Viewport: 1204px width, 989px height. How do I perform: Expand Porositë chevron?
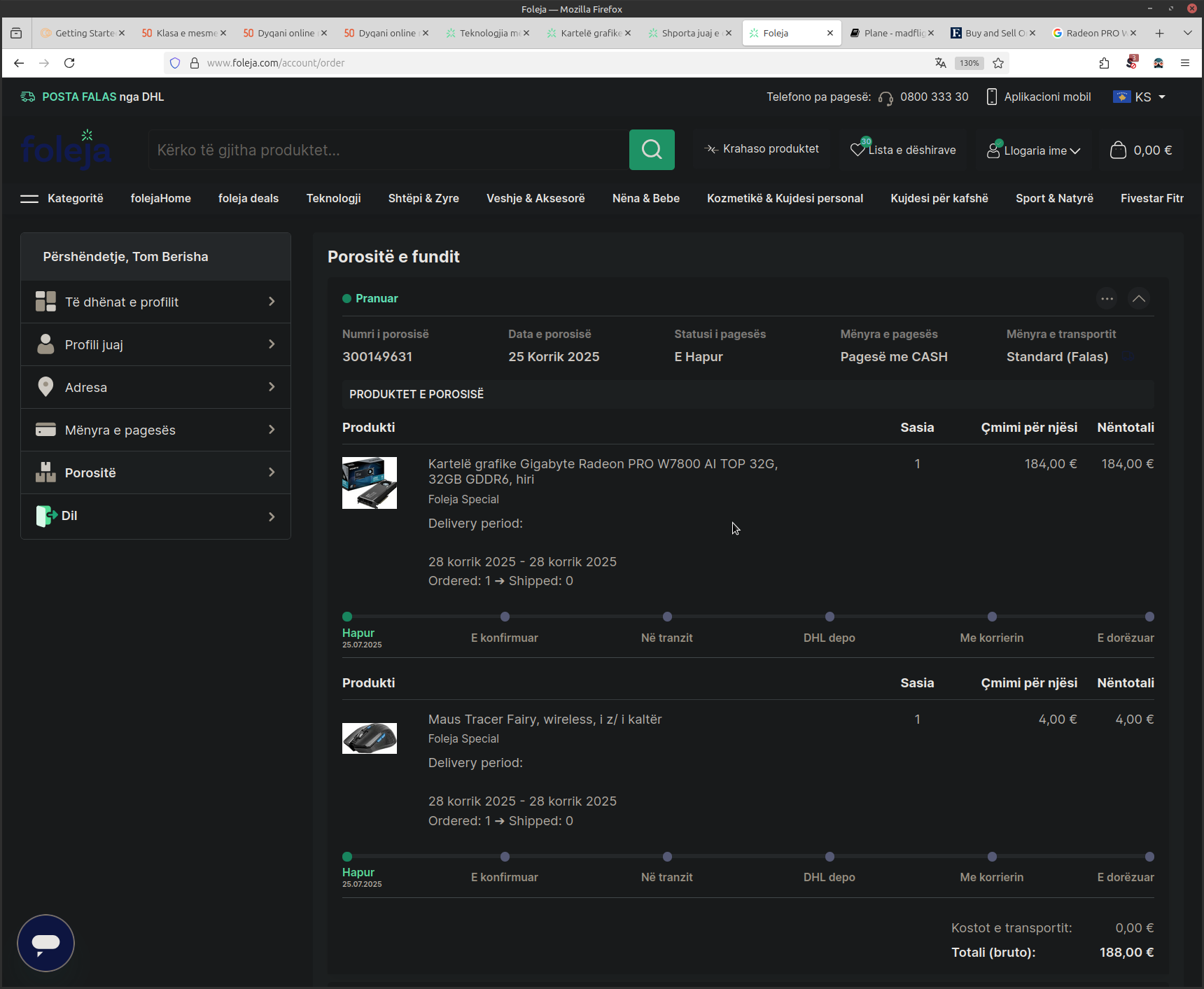[x=272, y=472]
